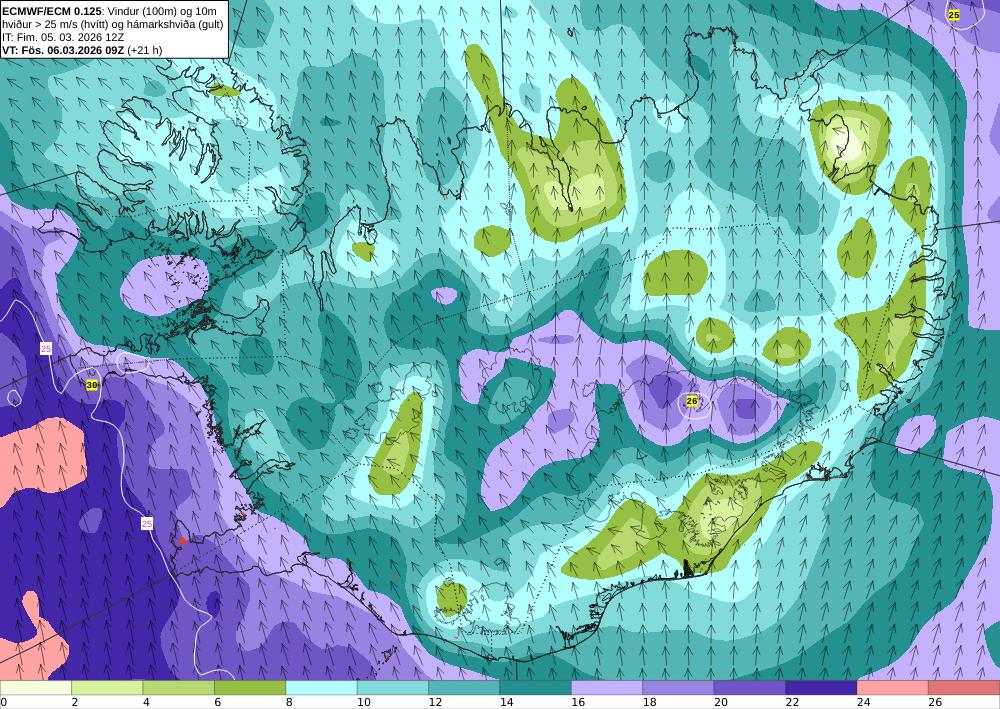Click the legend scale number '26'
The width and height of the screenshot is (1000, 709).
[x=935, y=702]
